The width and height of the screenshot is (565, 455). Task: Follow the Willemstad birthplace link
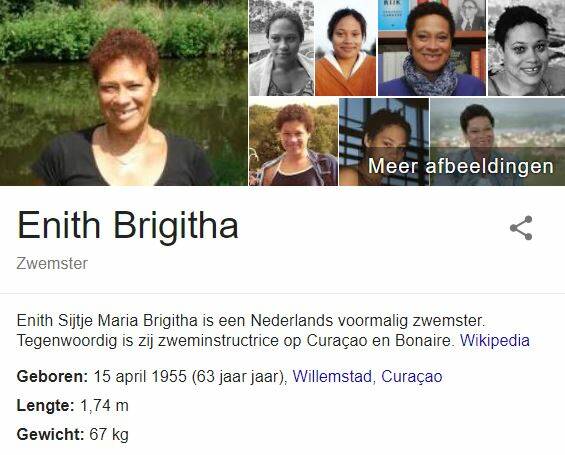(332, 376)
